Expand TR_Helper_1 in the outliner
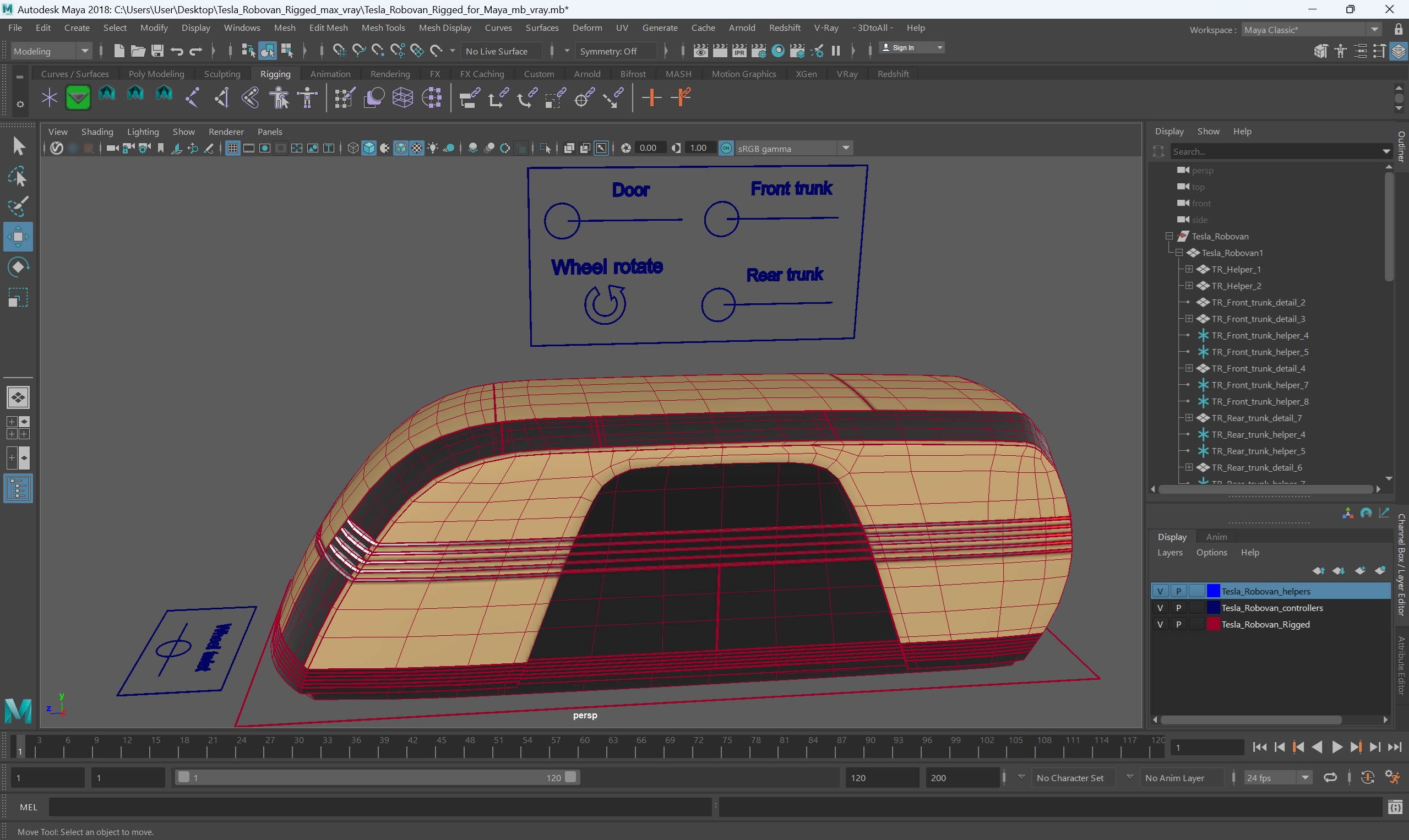1409x840 pixels. [x=1189, y=269]
